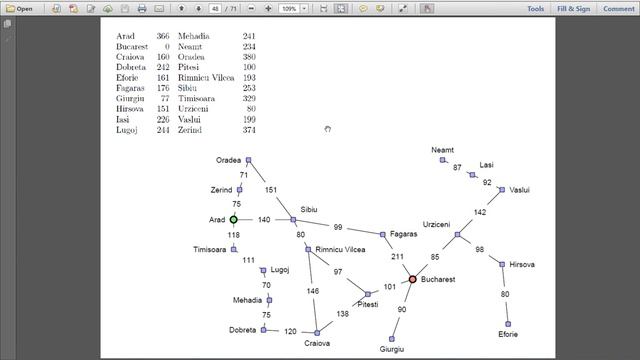The height and width of the screenshot is (360, 640).
Task: Click the read mode expand arrows icon
Action: 403,9
